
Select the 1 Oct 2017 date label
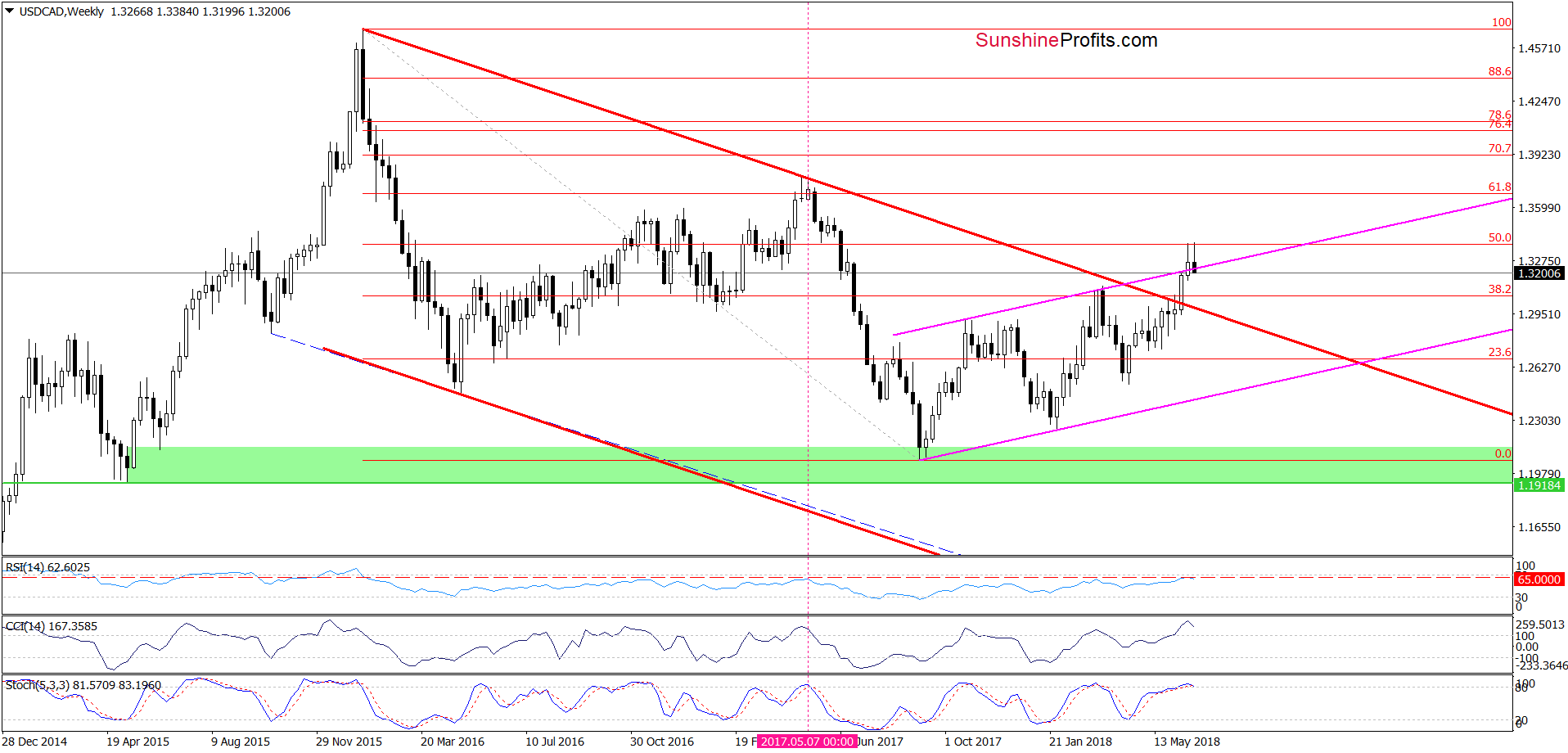[x=973, y=742]
